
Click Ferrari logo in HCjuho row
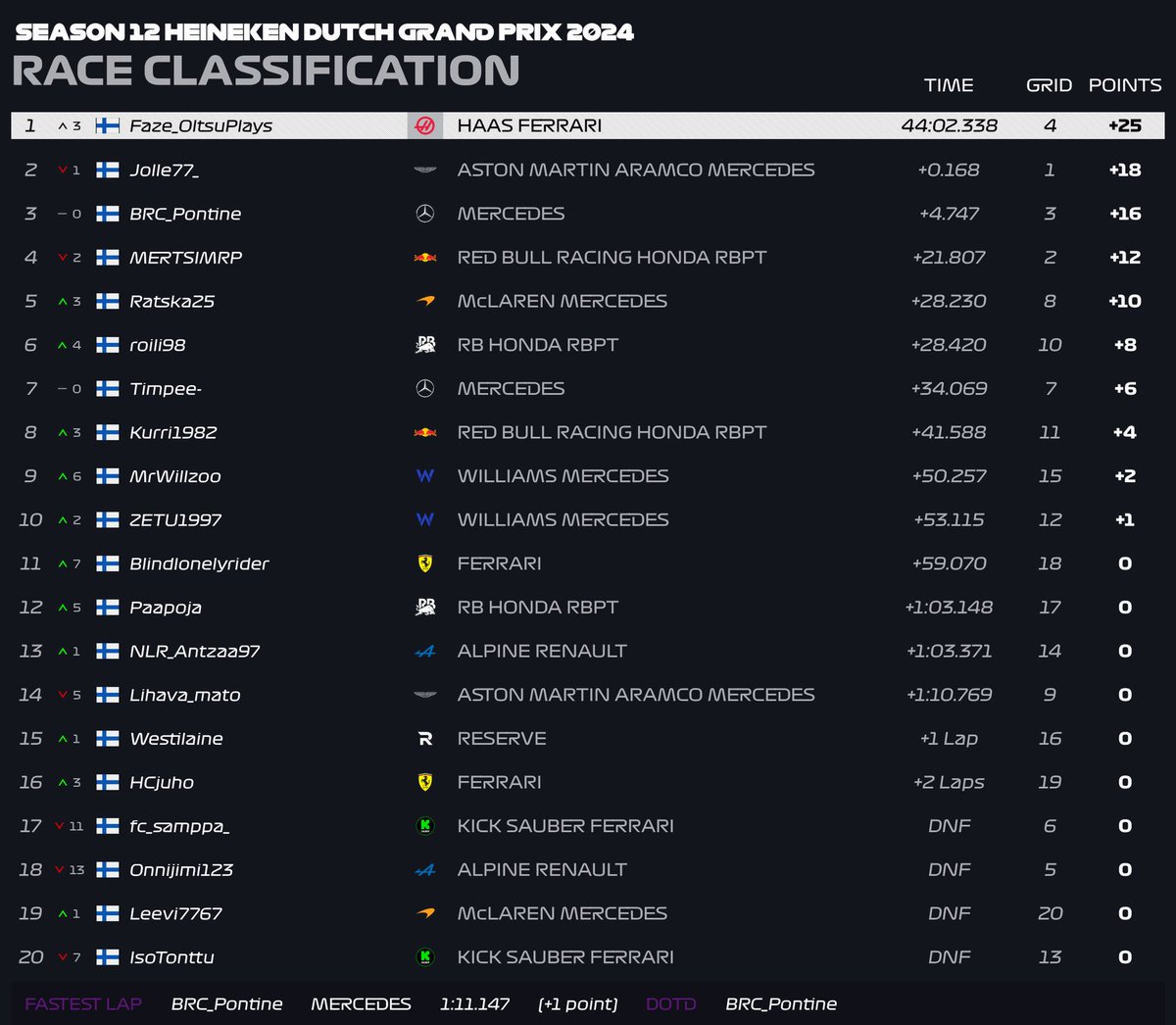[x=425, y=782]
